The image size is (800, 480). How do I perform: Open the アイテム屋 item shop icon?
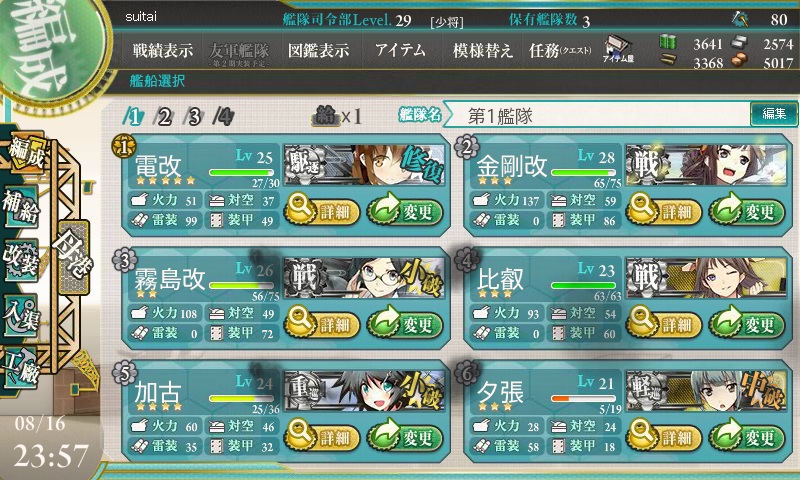tap(618, 50)
